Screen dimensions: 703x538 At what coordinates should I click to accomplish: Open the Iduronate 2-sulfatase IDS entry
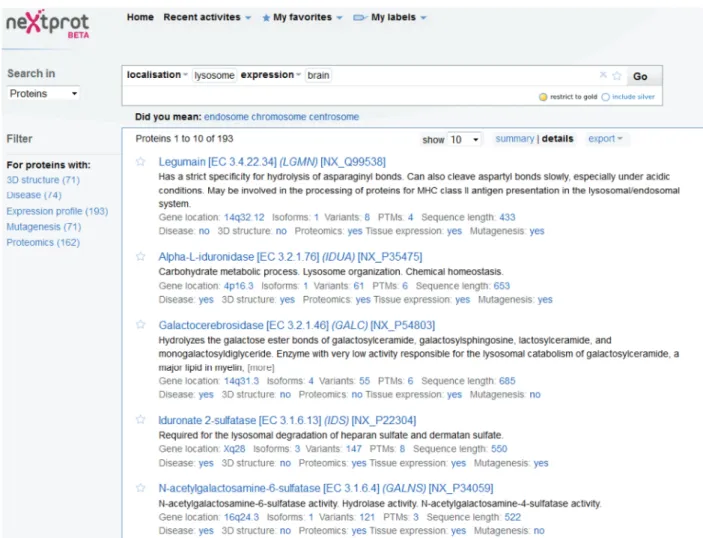[x=287, y=420]
